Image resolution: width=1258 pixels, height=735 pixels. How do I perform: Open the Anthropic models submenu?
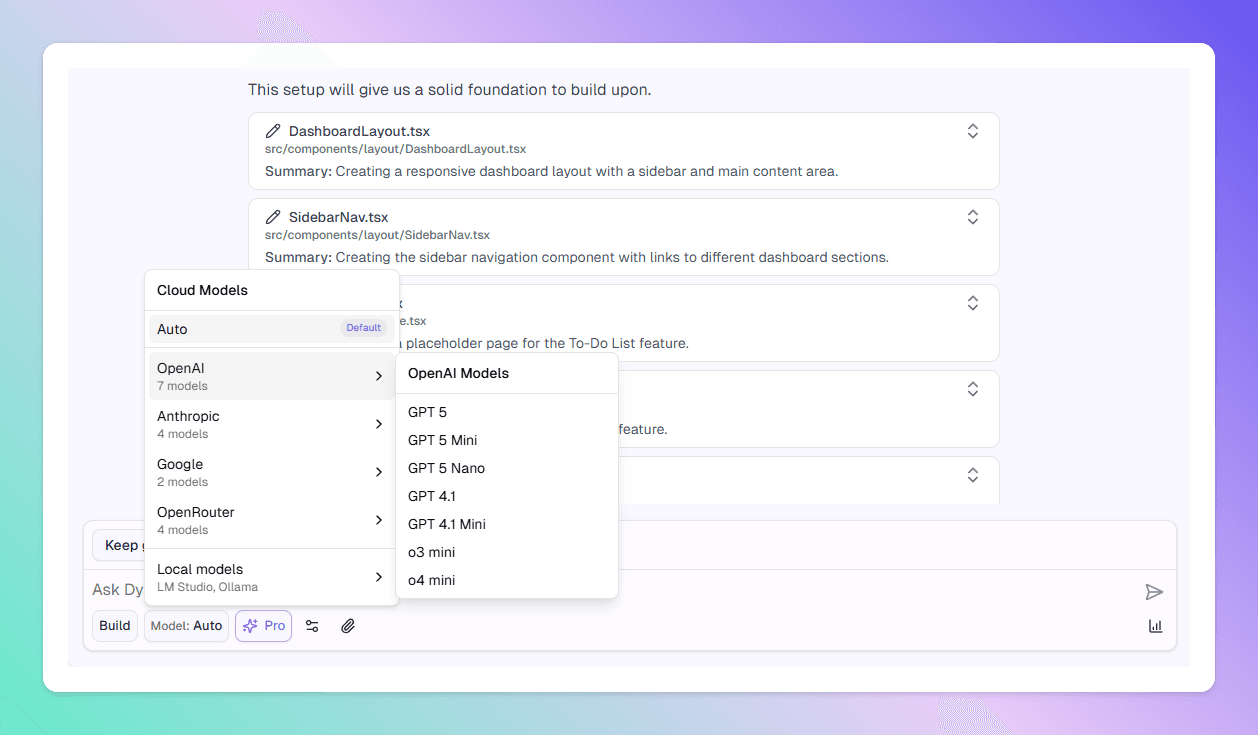point(270,424)
